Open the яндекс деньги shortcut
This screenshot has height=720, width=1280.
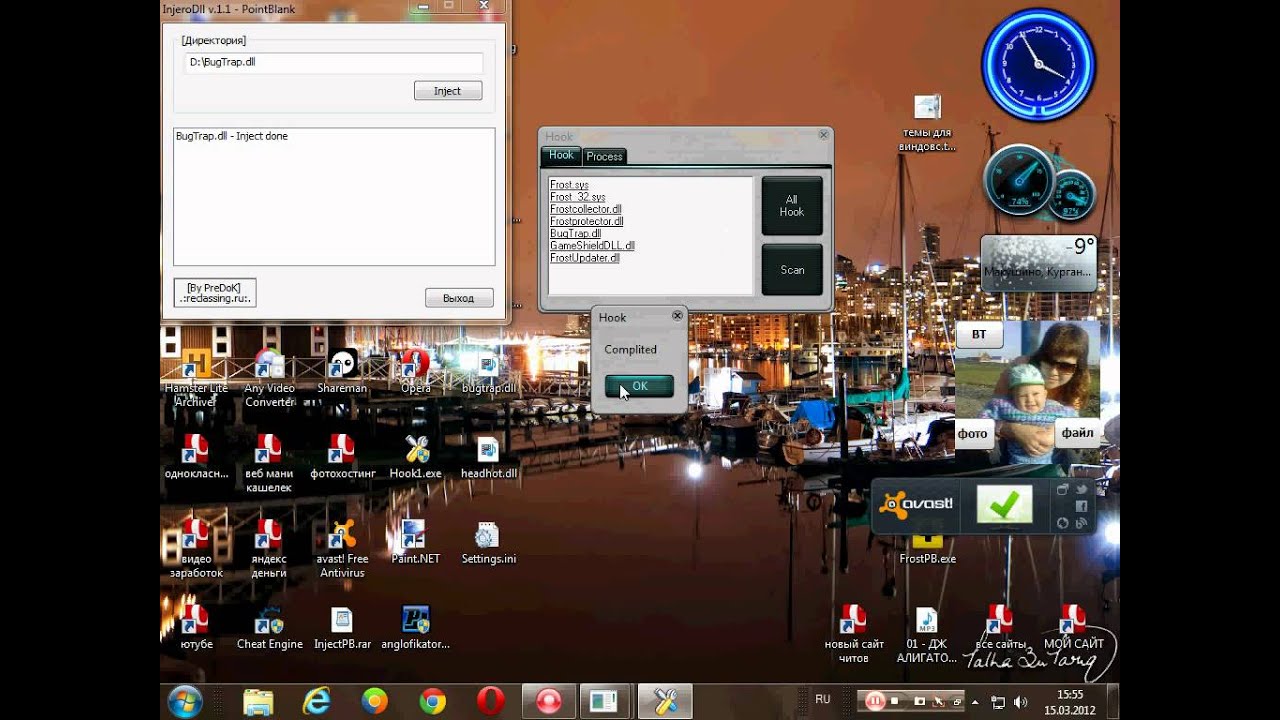269,549
